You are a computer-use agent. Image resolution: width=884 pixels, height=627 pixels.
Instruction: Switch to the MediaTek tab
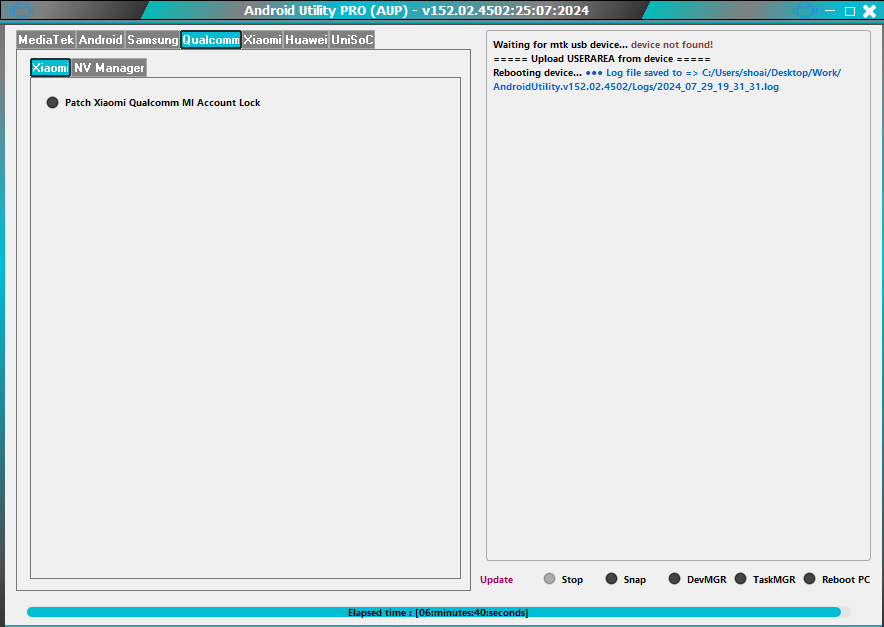pyautogui.click(x=43, y=39)
